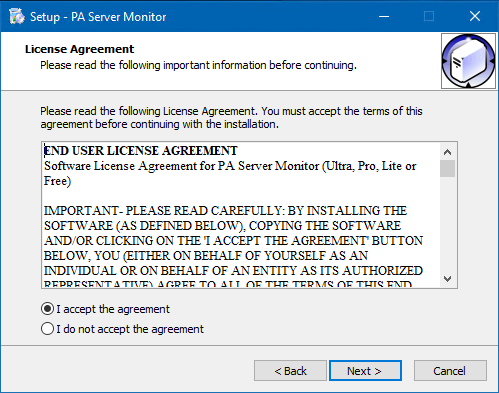Click the license scrollbar down arrow
The width and height of the screenshot is (499, 393).
point(447,278)
